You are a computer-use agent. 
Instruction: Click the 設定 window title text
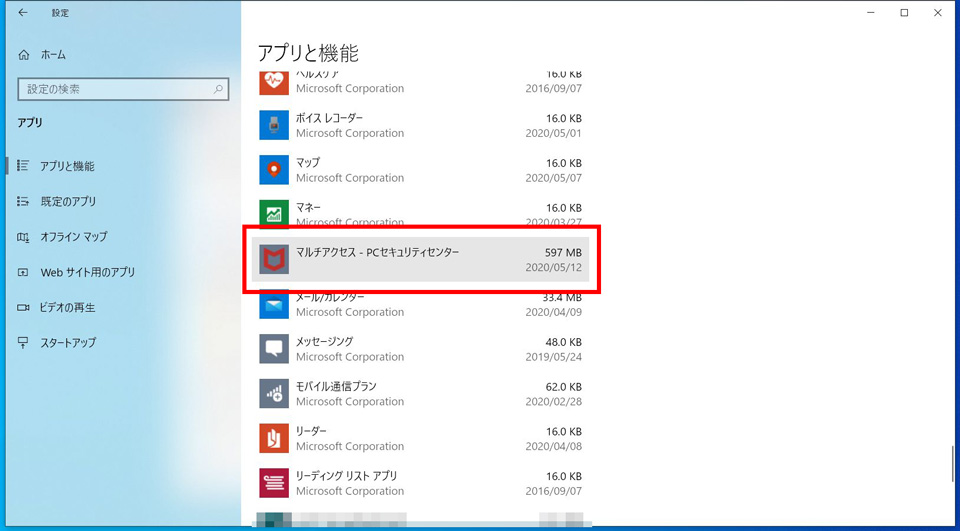coord(60,13)
